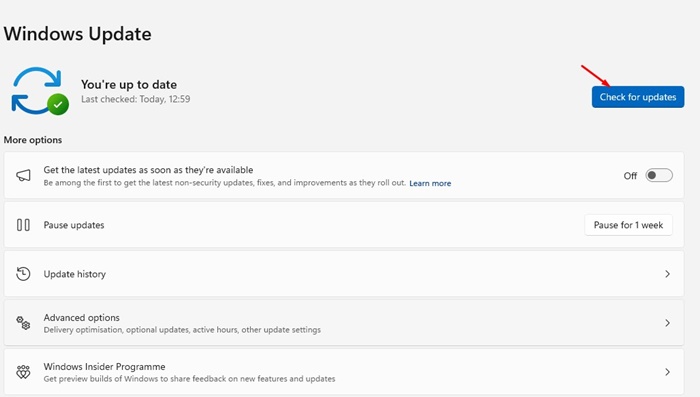Expand Update history with its chevron
This screenshot has width=700, height=397.
667,274
